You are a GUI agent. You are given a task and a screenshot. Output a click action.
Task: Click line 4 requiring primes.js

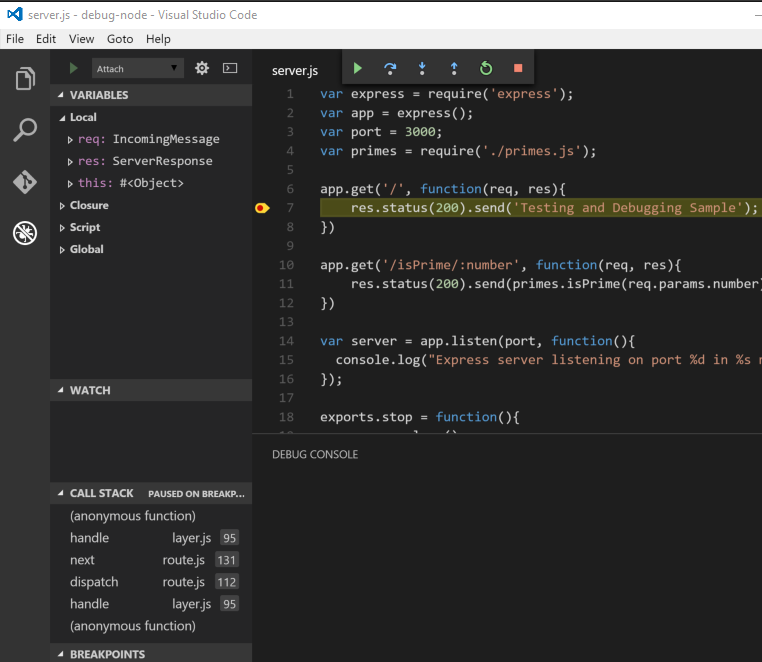458,151
